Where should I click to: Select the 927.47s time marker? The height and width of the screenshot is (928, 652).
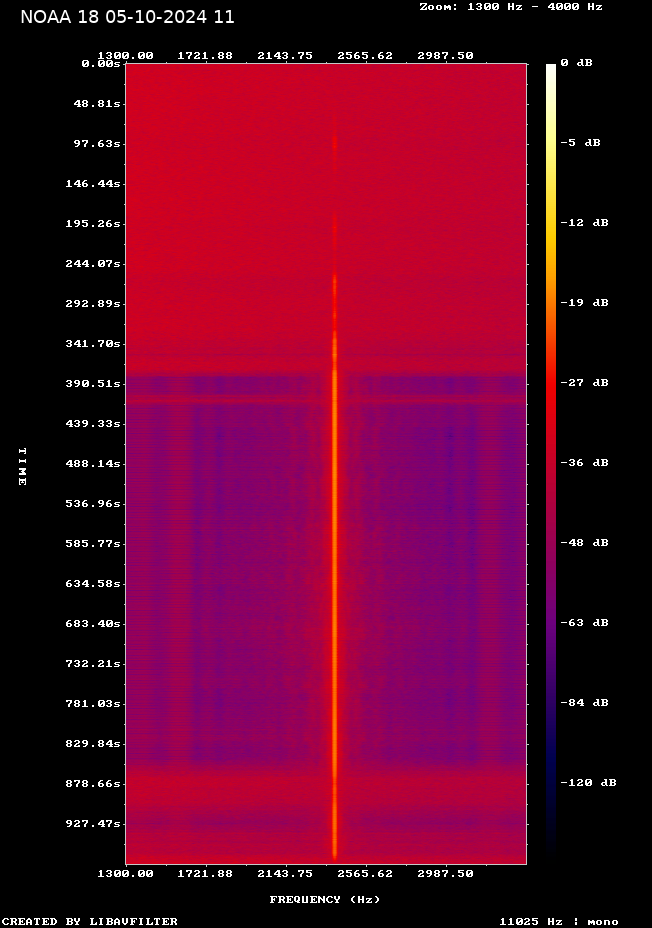94,823
